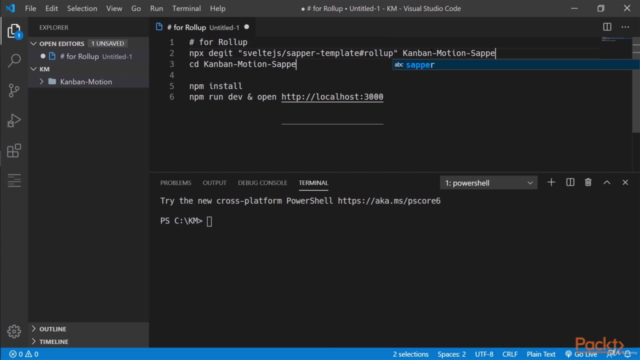Collapse the KM workspace section

[33, 69]
